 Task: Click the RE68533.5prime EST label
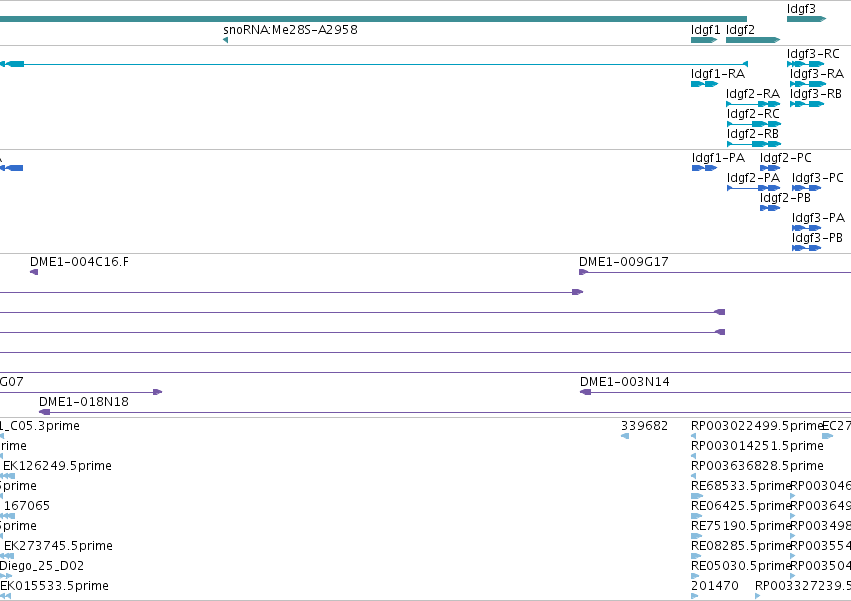(740, 486)
